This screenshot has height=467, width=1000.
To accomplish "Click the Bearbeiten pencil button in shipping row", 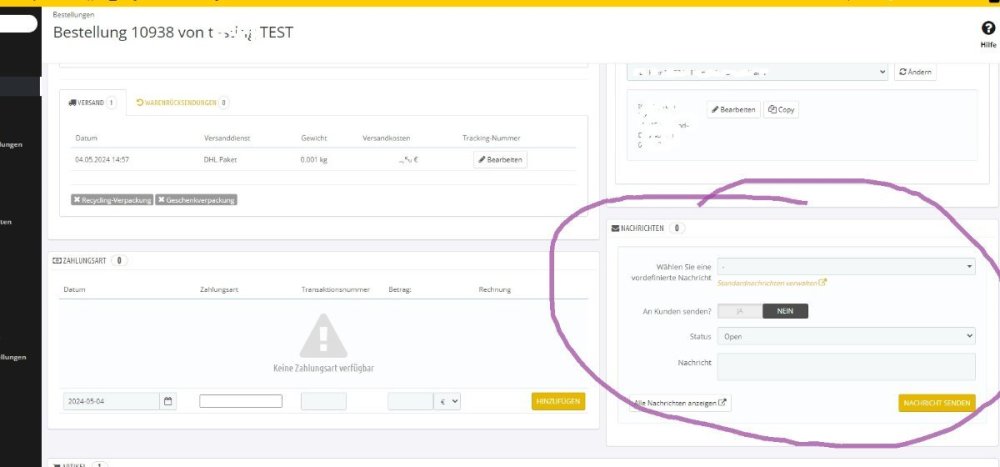I will click(500, 159).
